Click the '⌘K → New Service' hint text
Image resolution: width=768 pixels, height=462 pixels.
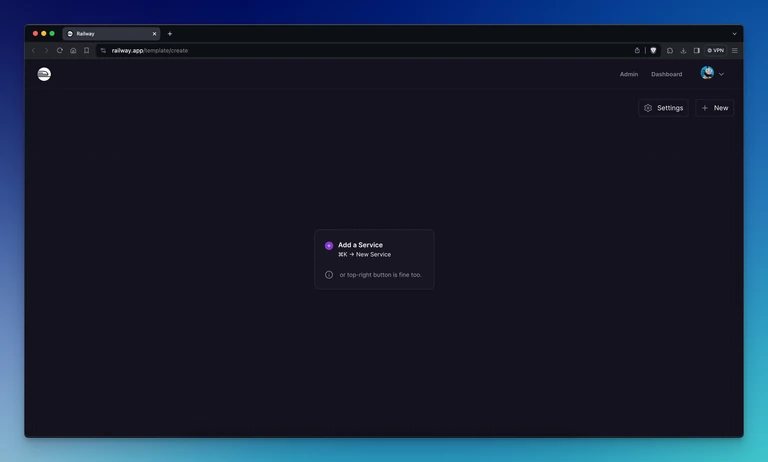click(364, 255)
